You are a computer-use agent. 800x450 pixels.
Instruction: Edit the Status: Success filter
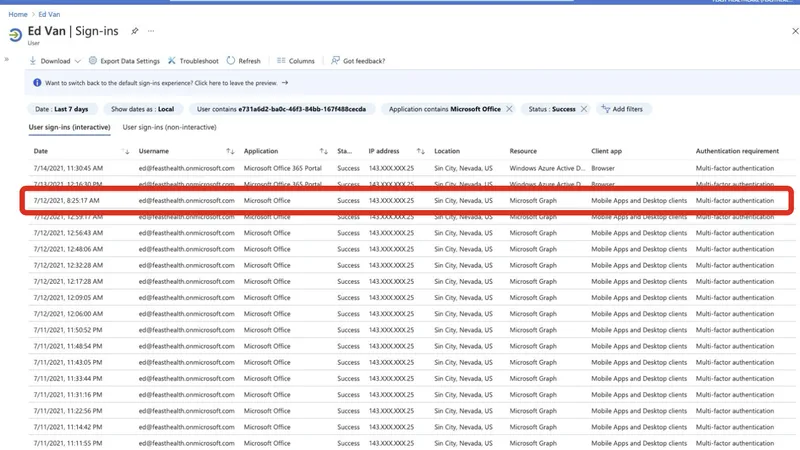pyautogui.click(x=552, y=109)
